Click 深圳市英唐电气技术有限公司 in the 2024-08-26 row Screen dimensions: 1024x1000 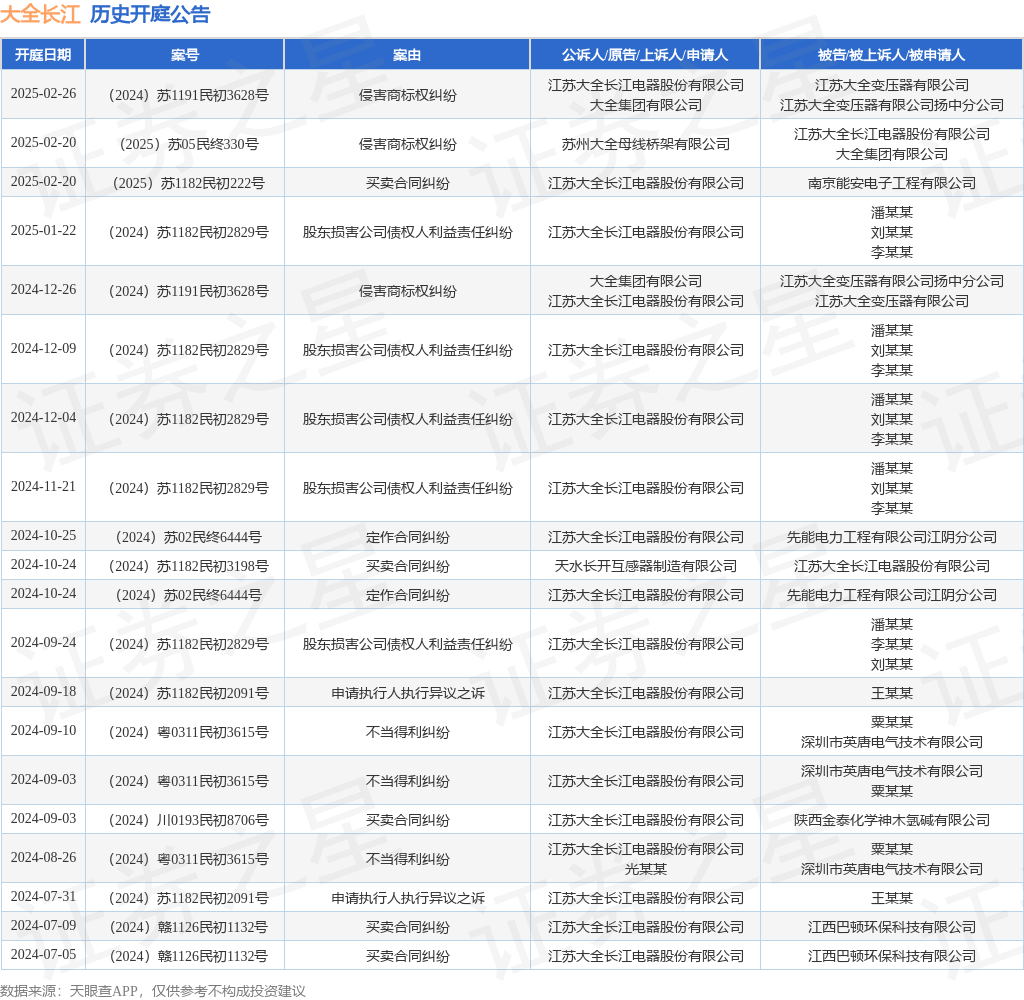coord(891,869)
